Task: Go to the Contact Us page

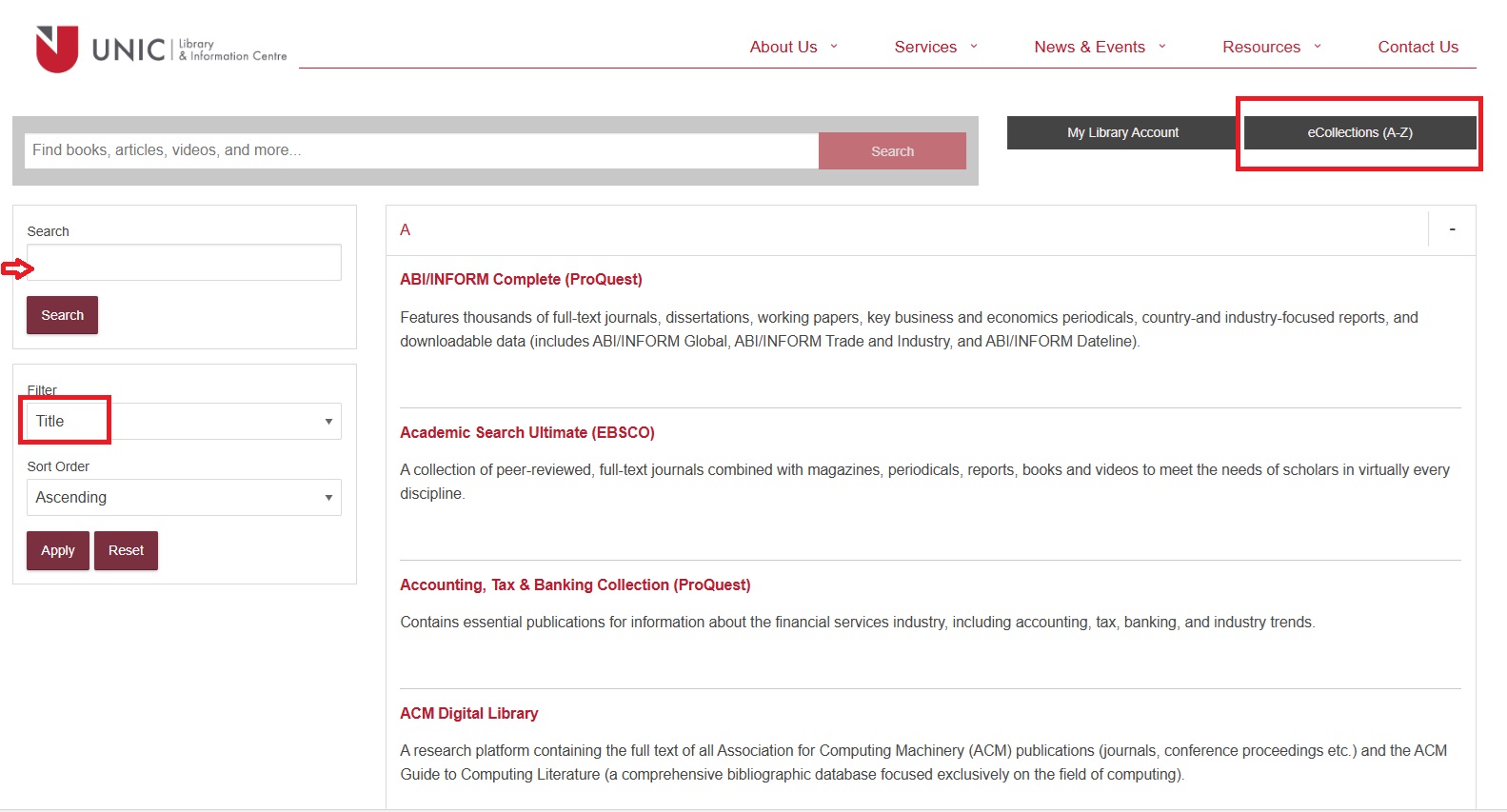Action: tap(1418, 47)
